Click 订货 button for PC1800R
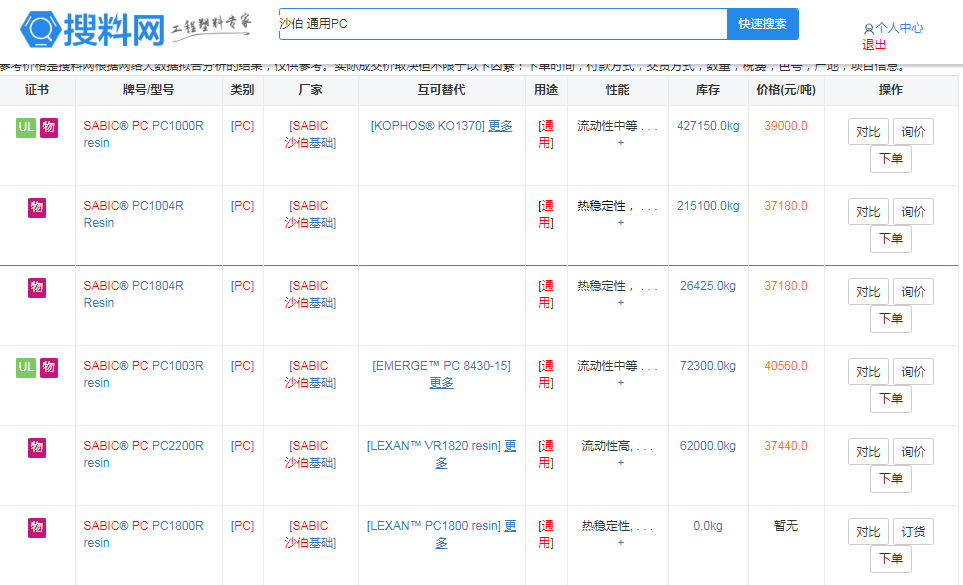The image size is (963, 585). click(x=912, y=532)
